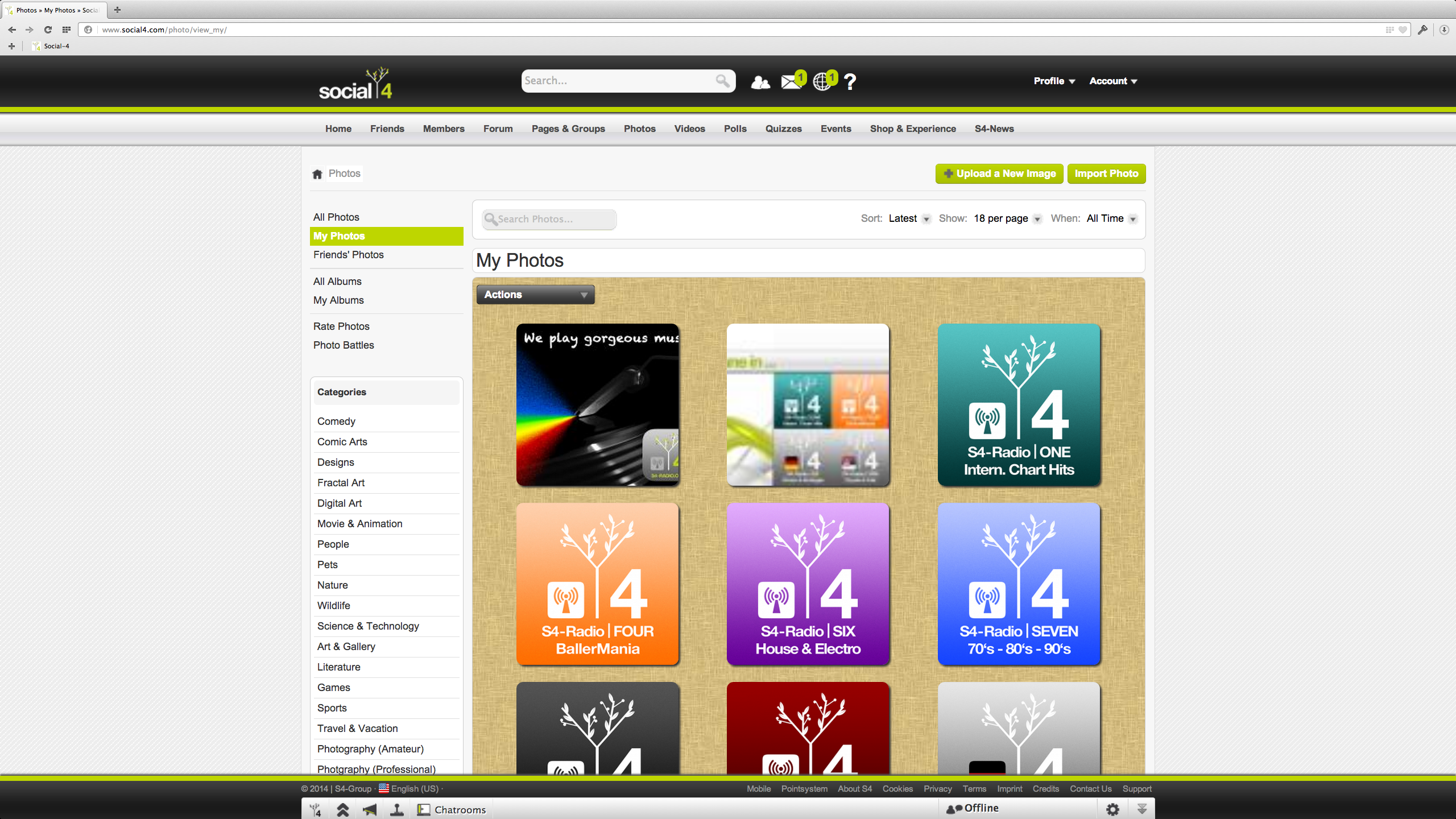Screen dimensions: 1456x819
Task: Click the add bookmark plus icon
Action: (x=11, y=46)
